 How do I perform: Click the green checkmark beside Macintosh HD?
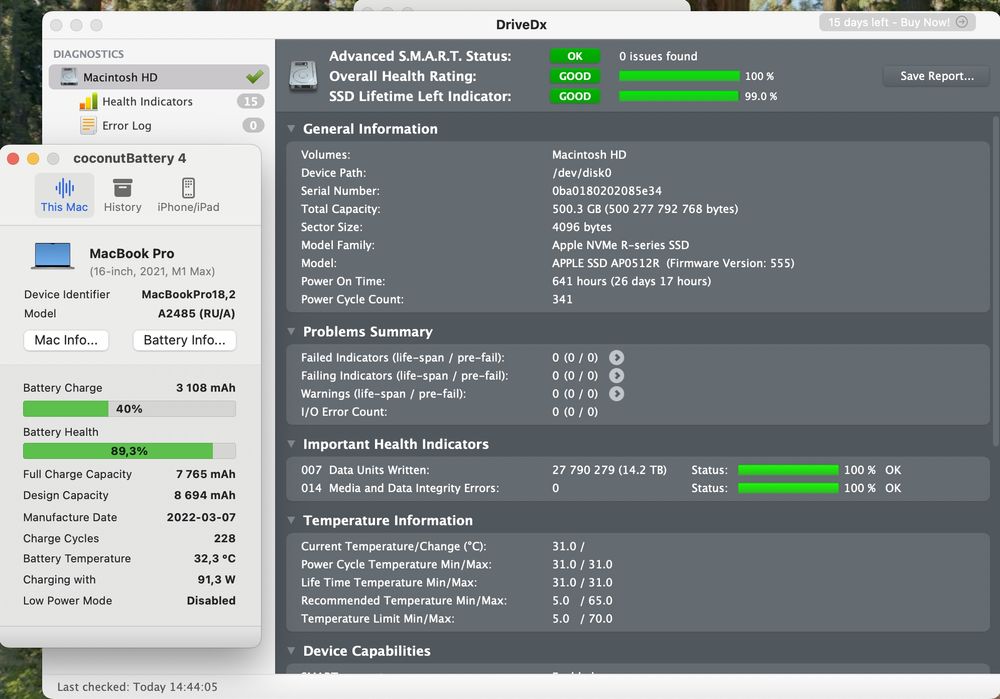(254, 77)
